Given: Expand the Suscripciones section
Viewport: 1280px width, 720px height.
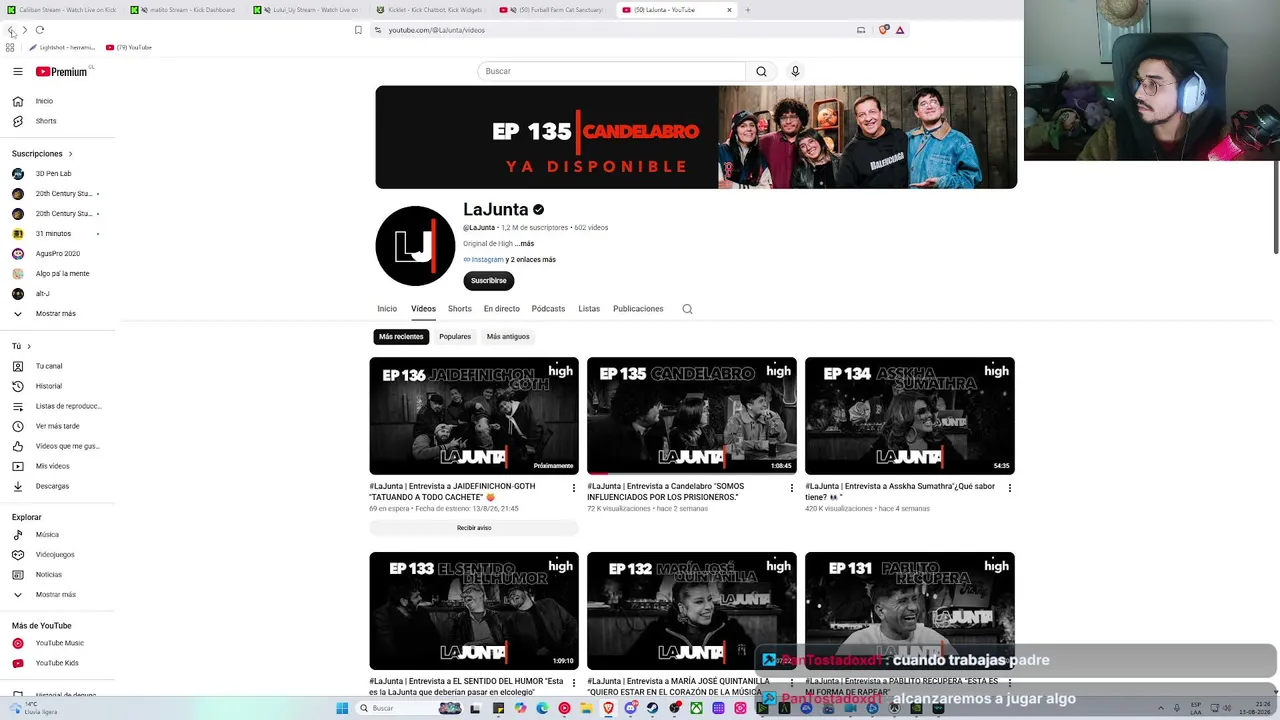Looking at the screenshot, I should pyautogui.click(x=42, y=154).
